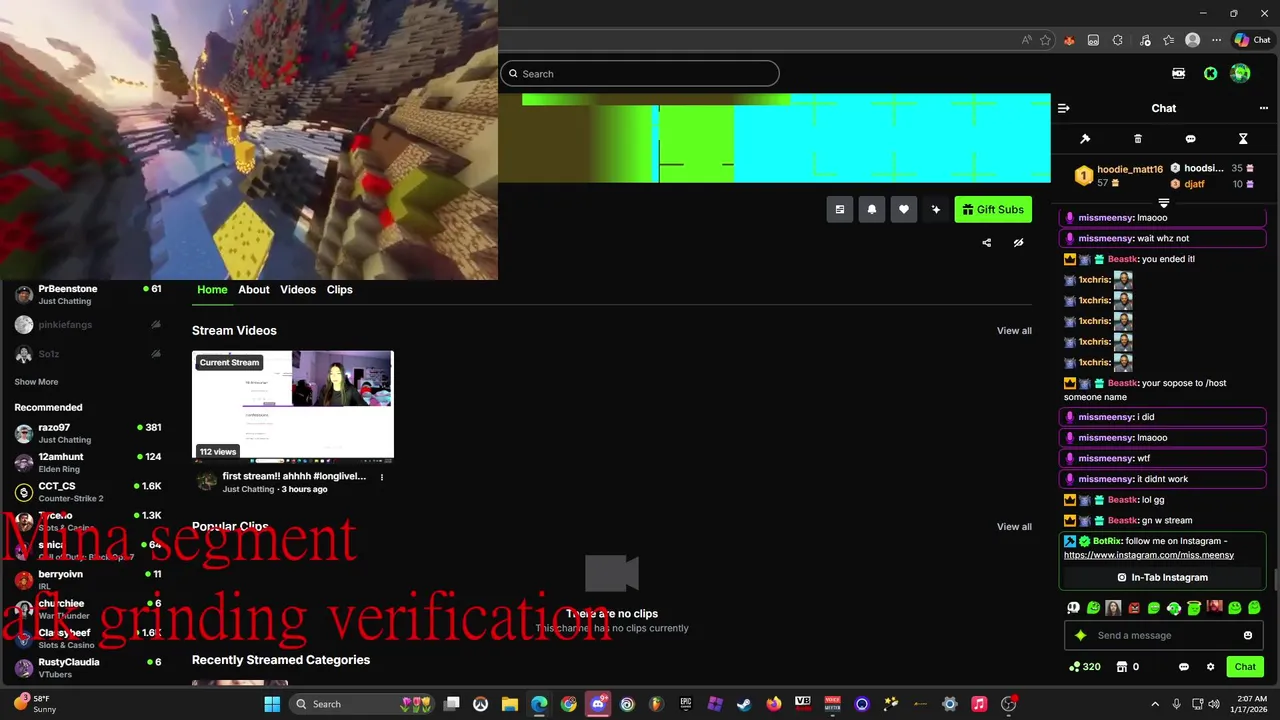Bookmark the page with the browser star icon

point(1045,40)
